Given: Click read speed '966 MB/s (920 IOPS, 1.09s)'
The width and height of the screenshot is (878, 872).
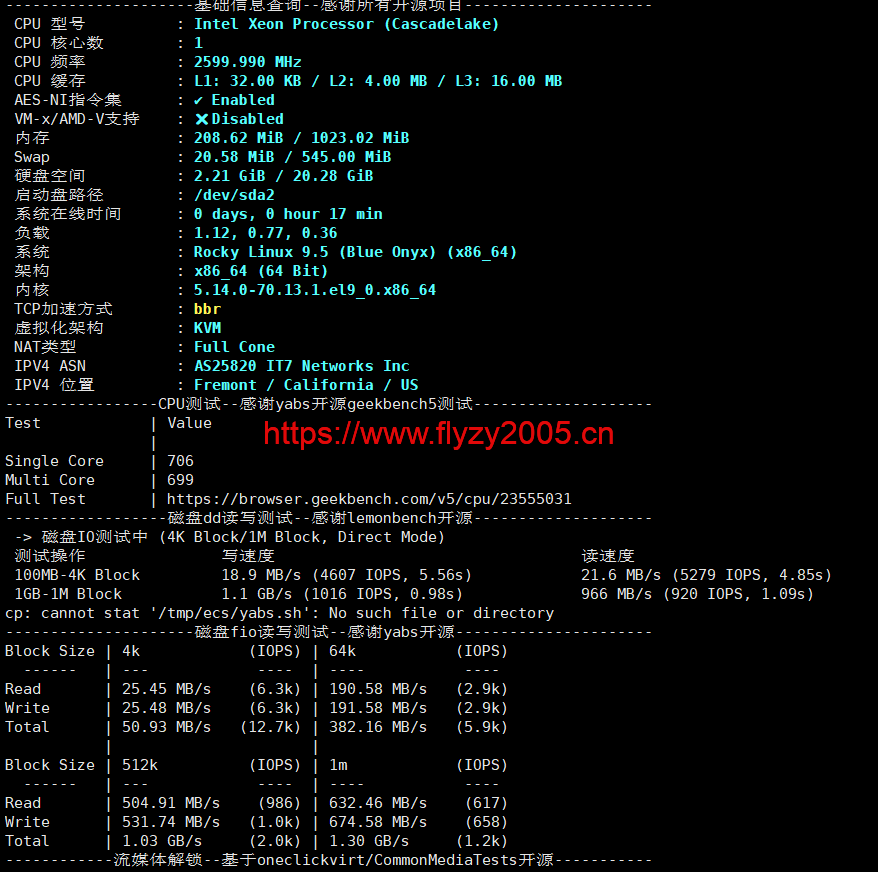Looking at the screenshot, I should pos(697,594).
